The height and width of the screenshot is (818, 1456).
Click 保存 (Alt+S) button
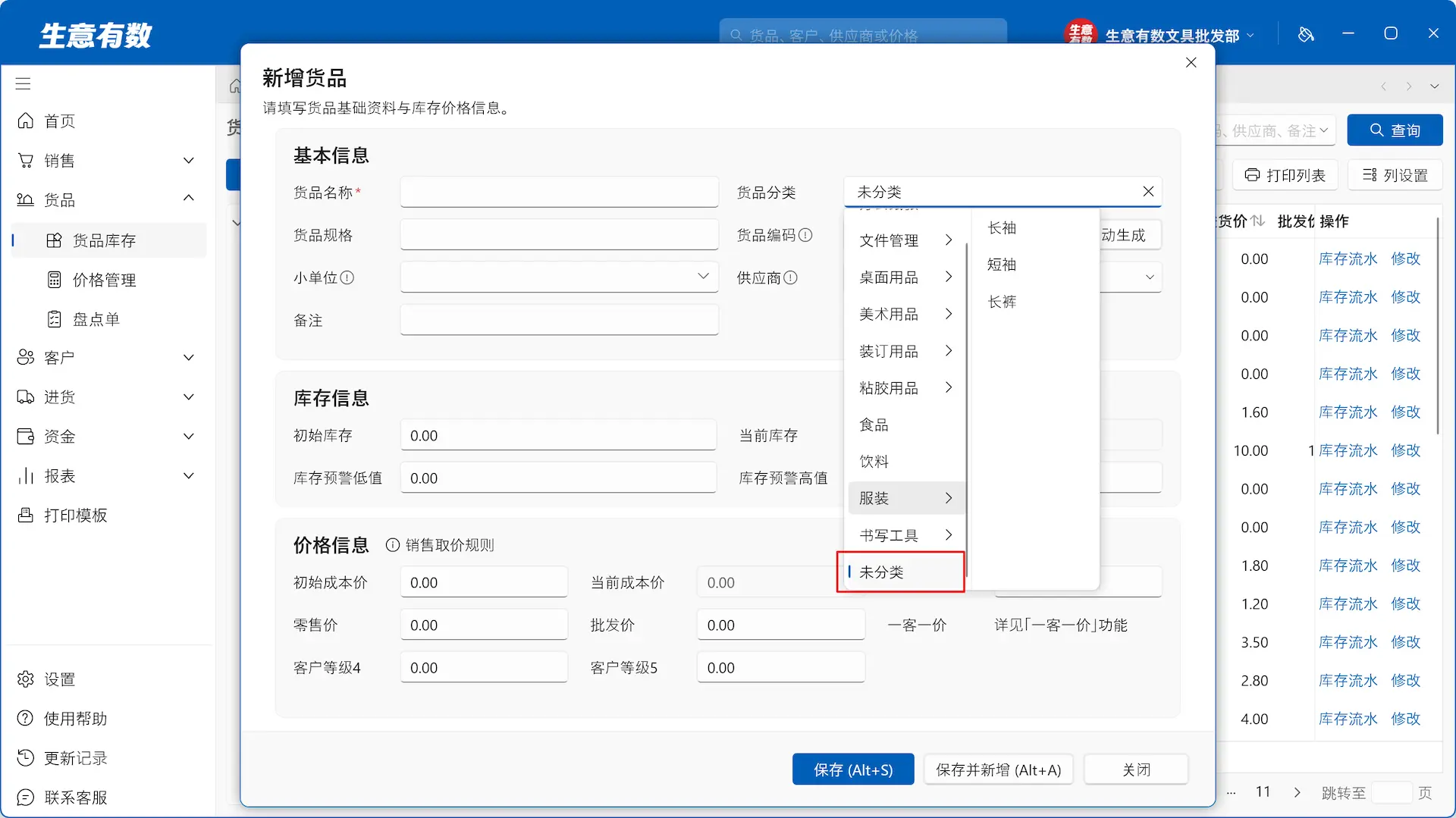(x=853, y=769)
